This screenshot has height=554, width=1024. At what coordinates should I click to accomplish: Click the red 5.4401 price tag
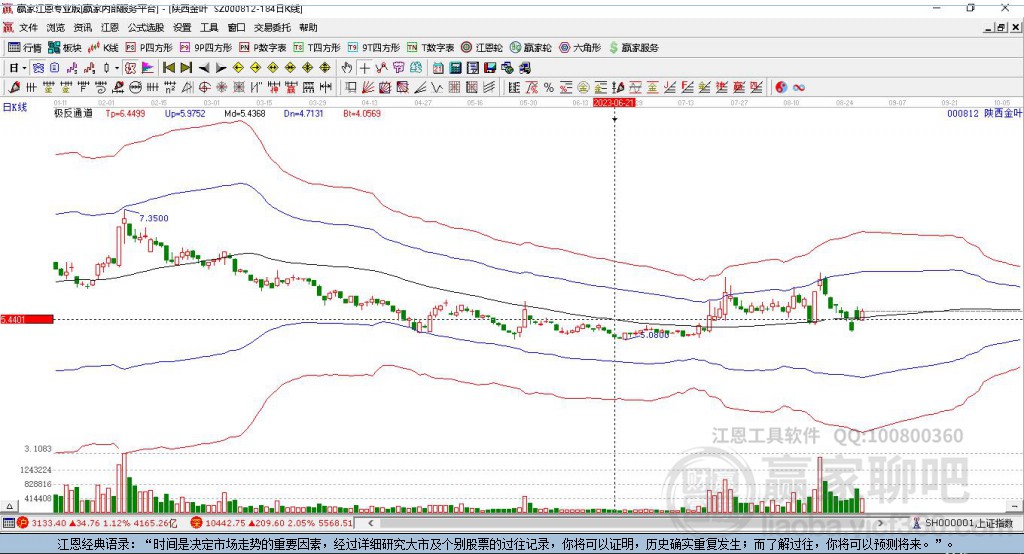point(27,319)
